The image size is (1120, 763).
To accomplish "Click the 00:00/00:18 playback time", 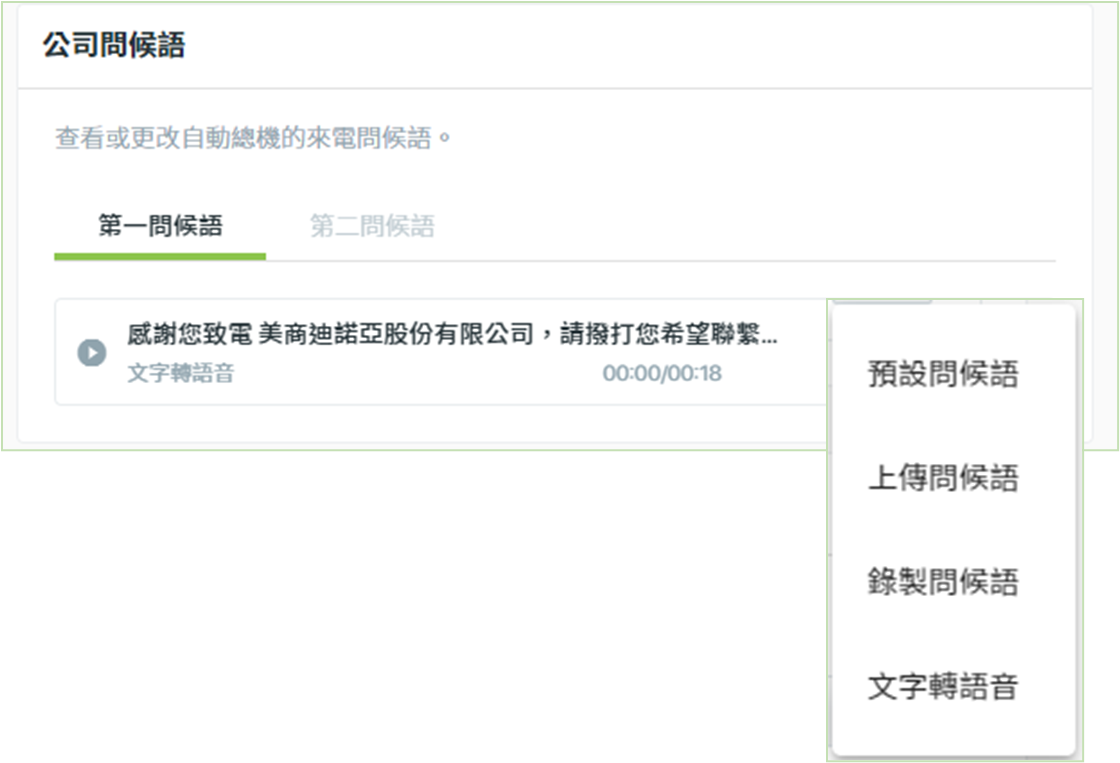I will pos(662,373).
